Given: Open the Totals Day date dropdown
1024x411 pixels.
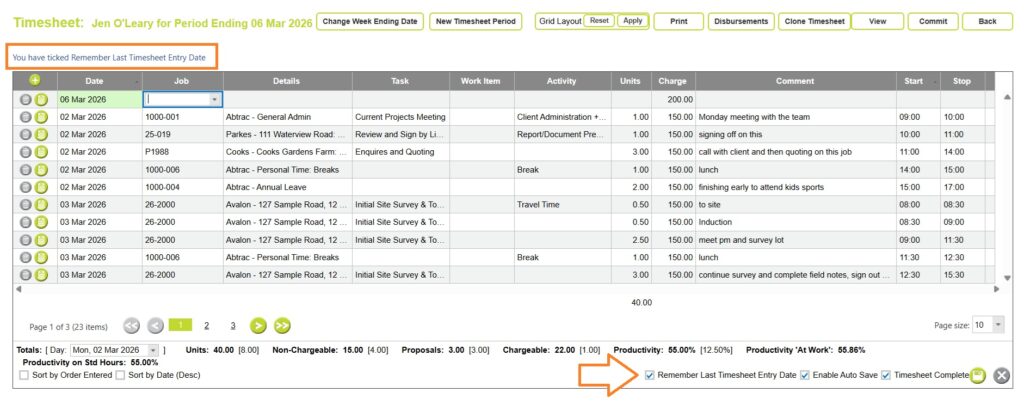Looking at the screenshot, I should [155, 350].
